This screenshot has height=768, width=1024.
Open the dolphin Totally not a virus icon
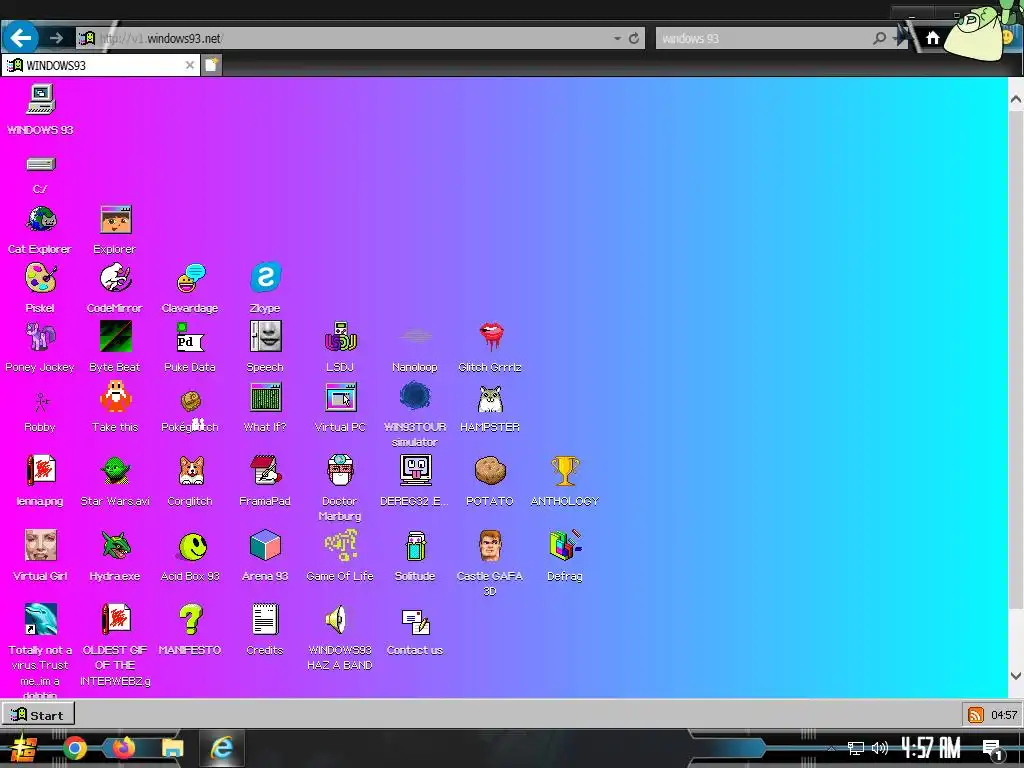tap(40, 619)
